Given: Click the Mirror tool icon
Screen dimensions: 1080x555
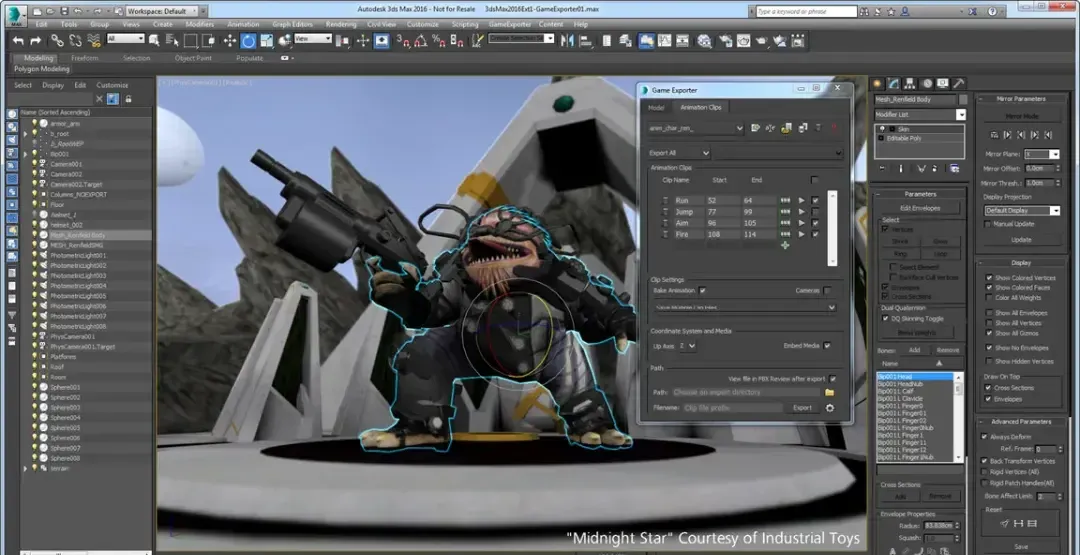Looking at the screenshot, I should [x=567, y=41].
